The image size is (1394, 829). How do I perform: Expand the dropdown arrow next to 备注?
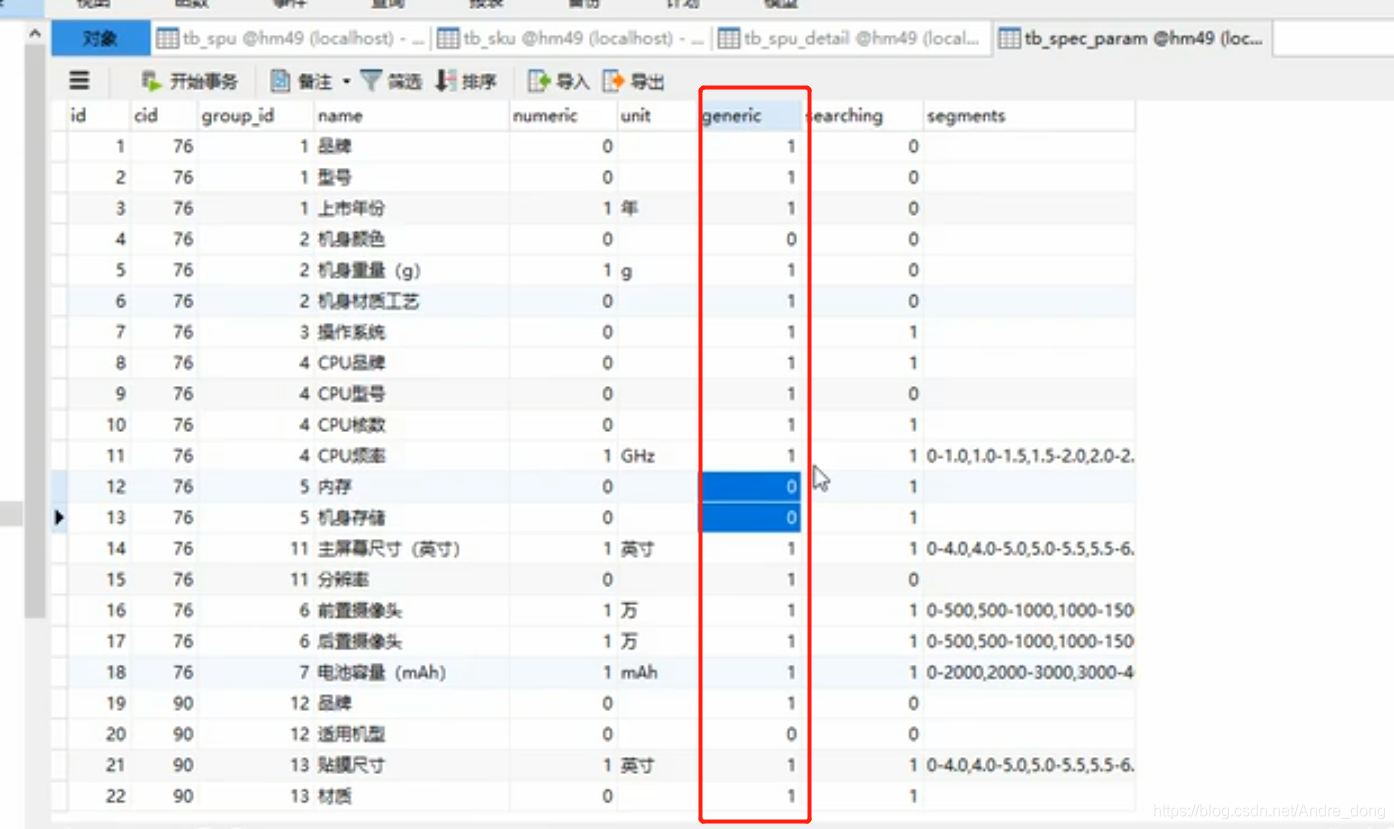point(346,81)
